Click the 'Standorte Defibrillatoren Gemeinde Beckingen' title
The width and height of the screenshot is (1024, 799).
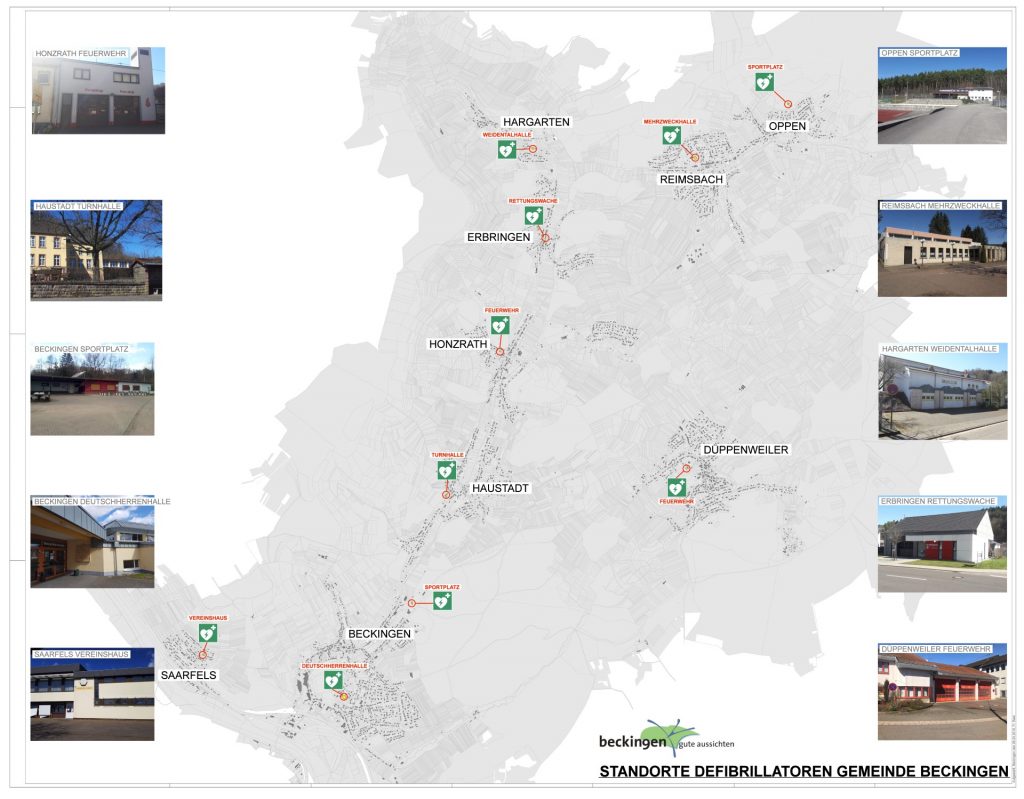[x=804, y=771]
